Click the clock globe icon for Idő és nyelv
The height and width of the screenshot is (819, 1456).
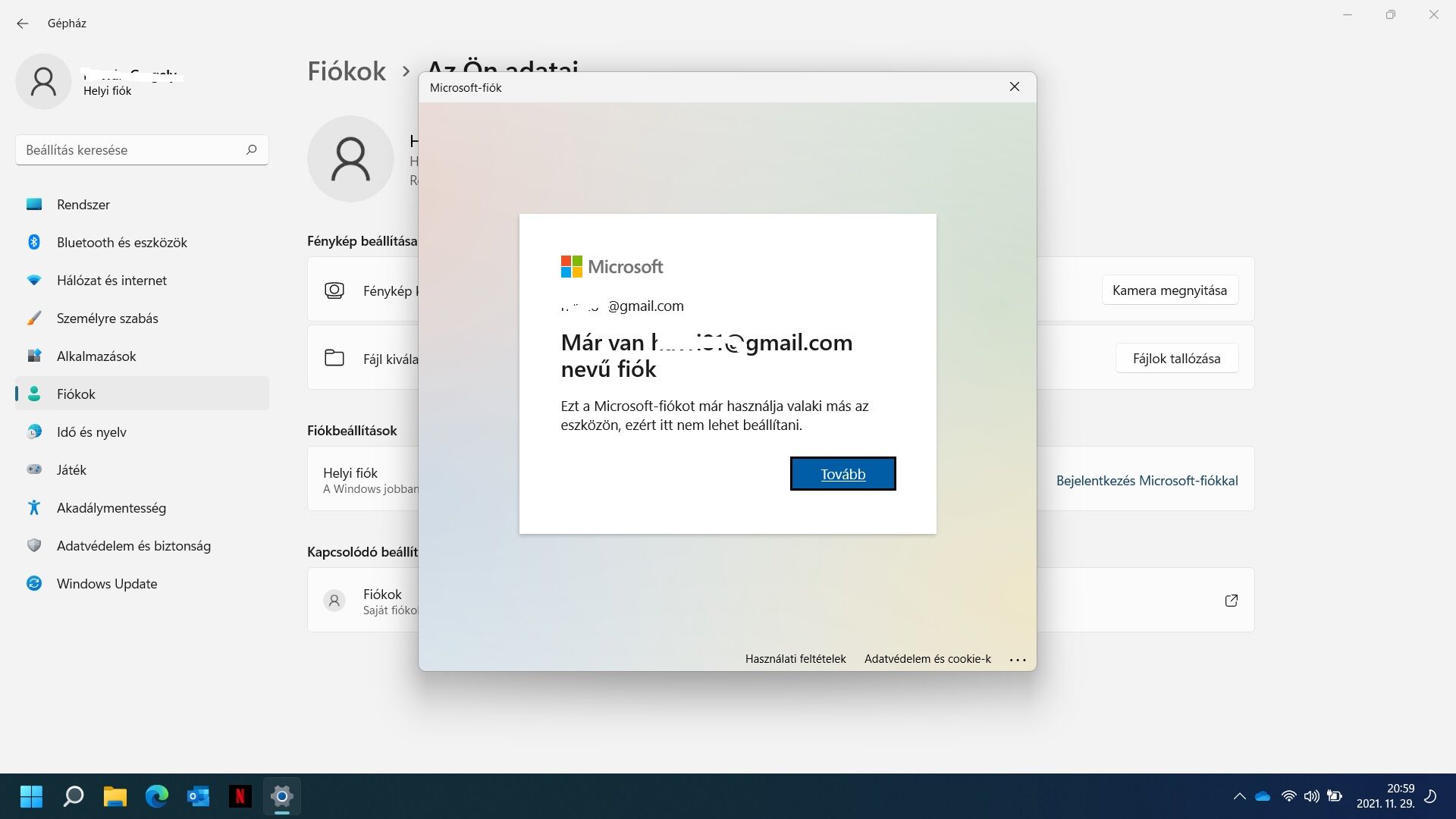[x=34, y=431]
